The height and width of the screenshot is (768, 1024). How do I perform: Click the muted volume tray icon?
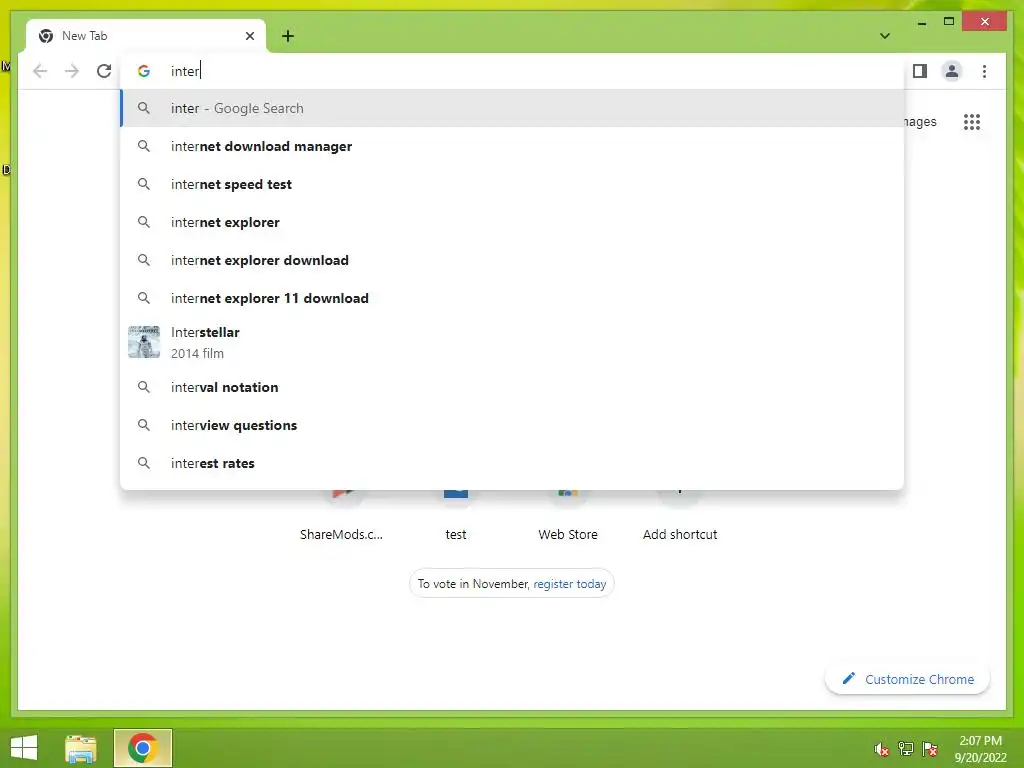882,749
